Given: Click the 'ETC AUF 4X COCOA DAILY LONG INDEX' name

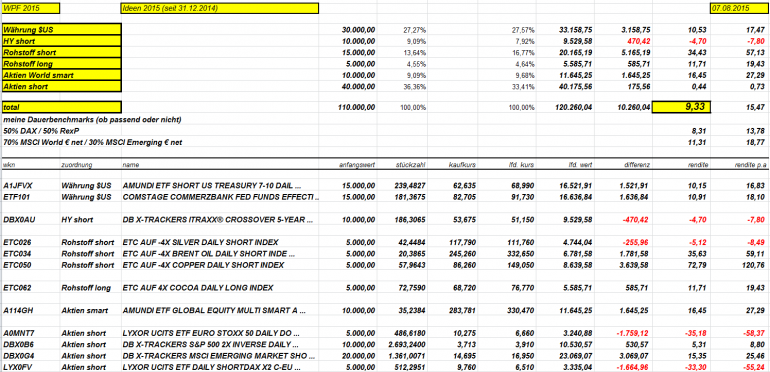Looking at the screenshot, I should [198, 288].
